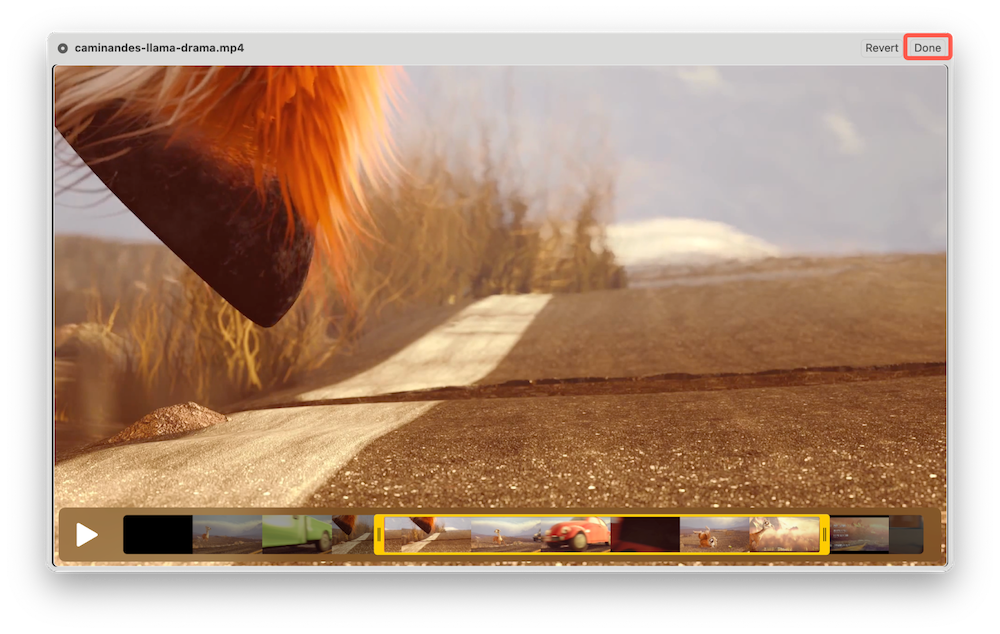The width and height of the screenshot is (1000, 634).
Task: Select the second thumbnail inside the trim selection
Action: (x=505, y=535)
